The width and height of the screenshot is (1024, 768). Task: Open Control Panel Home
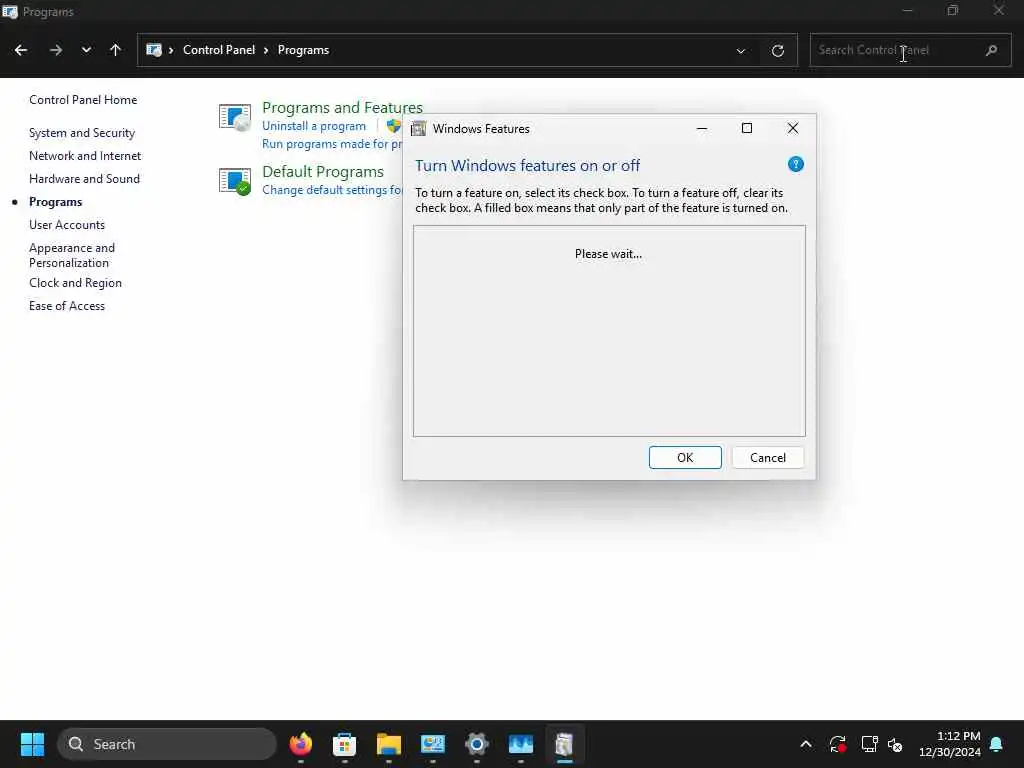(x=83, y=100)
